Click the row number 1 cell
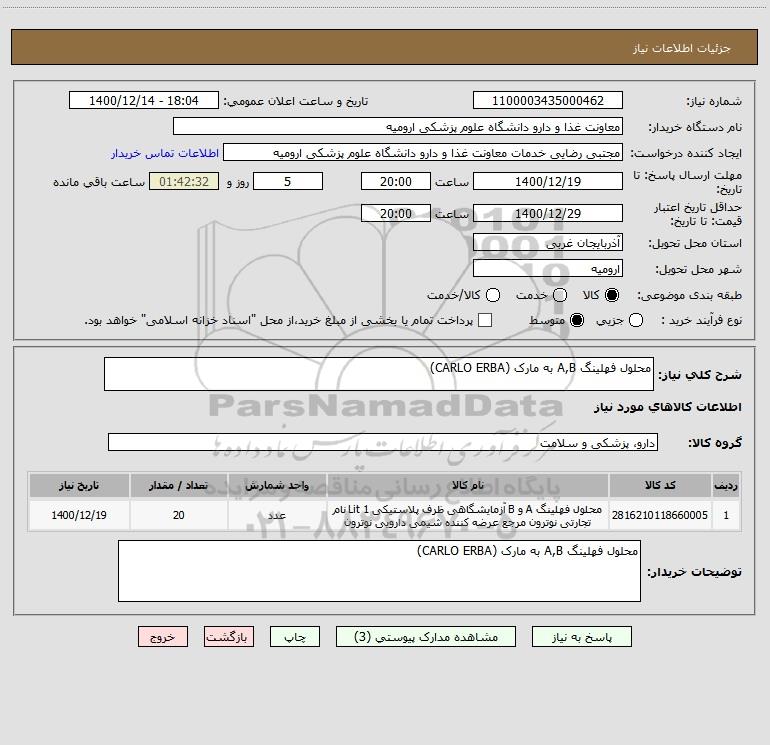Screen dimensions: 770x745 pyautogui.click(x=726, y=515)
